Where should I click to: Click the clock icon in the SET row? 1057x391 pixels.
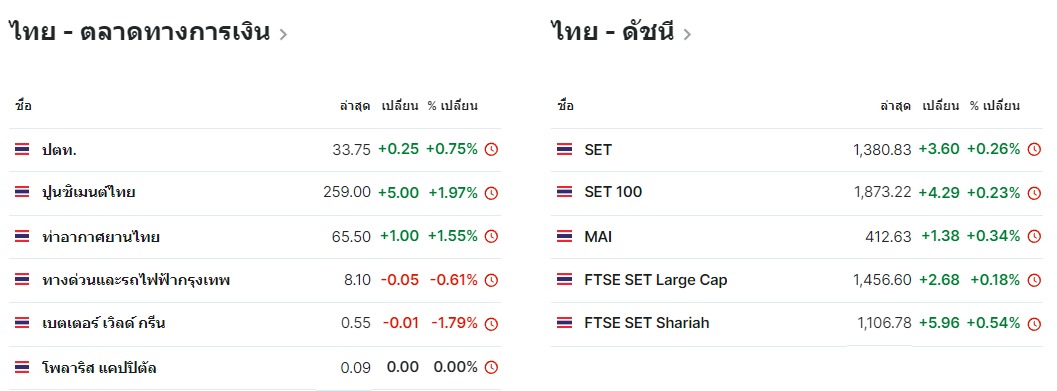click(1034, 150)
